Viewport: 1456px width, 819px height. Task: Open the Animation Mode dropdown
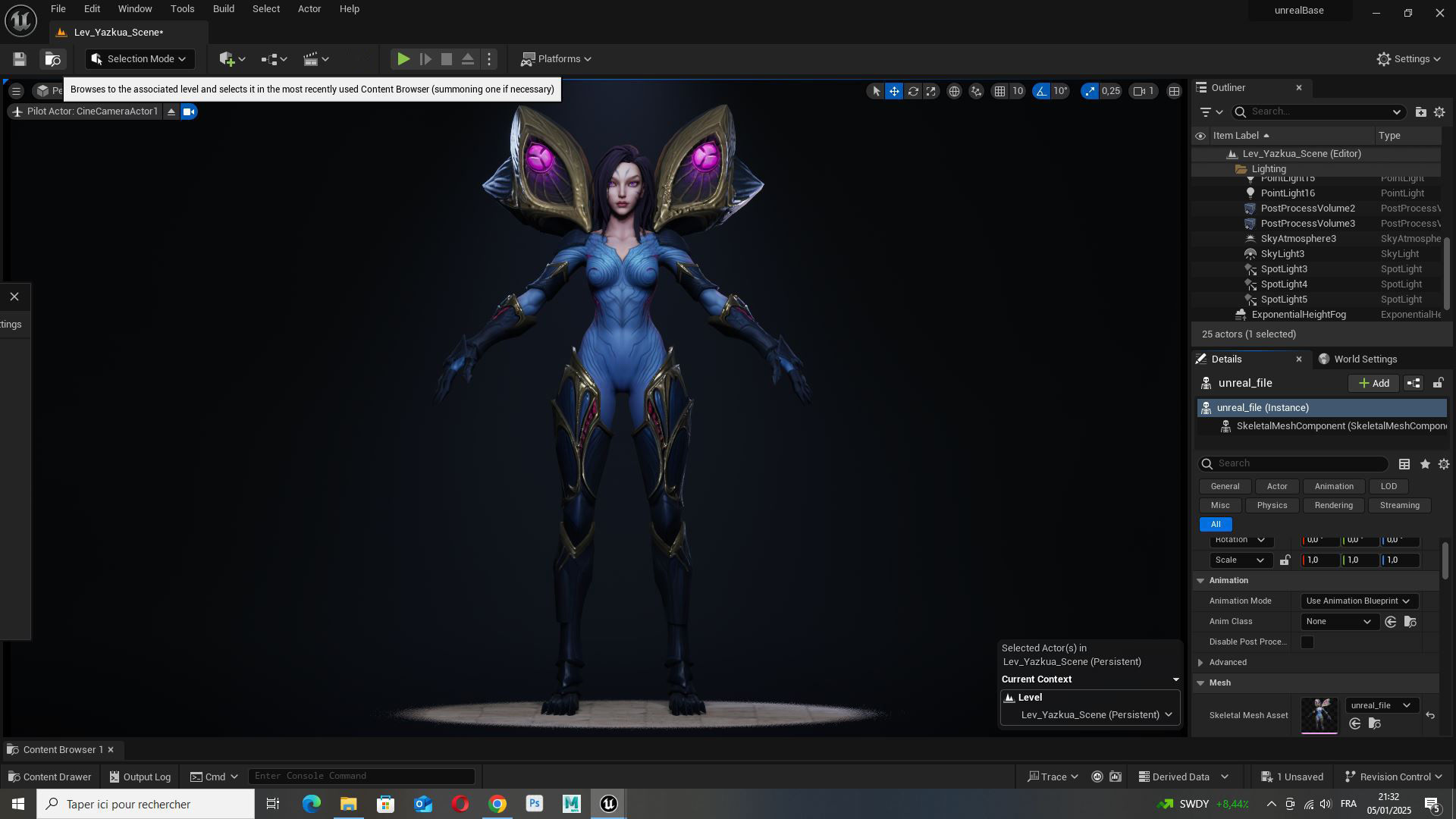pyautogui.click(x=1358, y=601)
